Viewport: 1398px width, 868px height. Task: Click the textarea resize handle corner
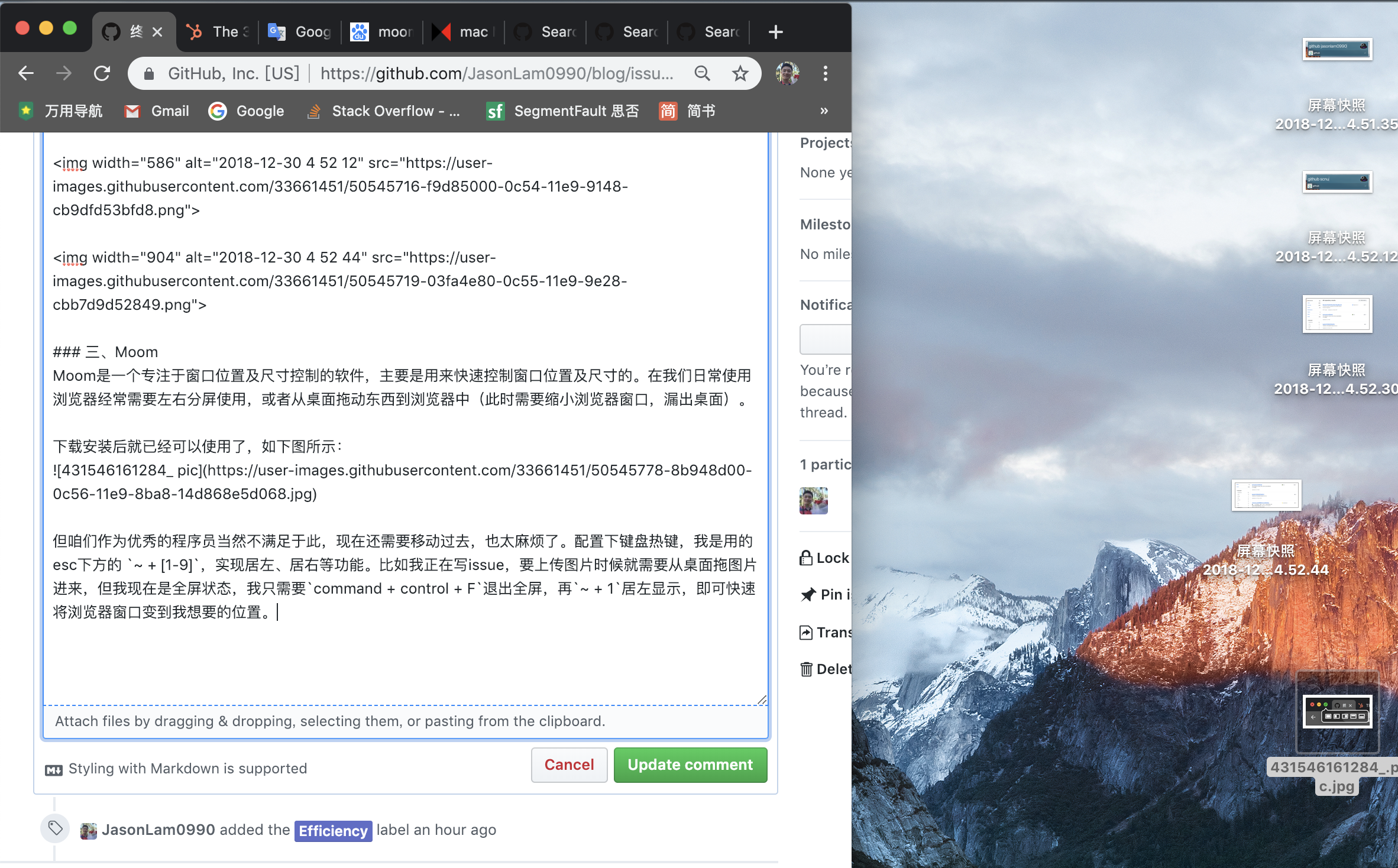tap(762, 699)
